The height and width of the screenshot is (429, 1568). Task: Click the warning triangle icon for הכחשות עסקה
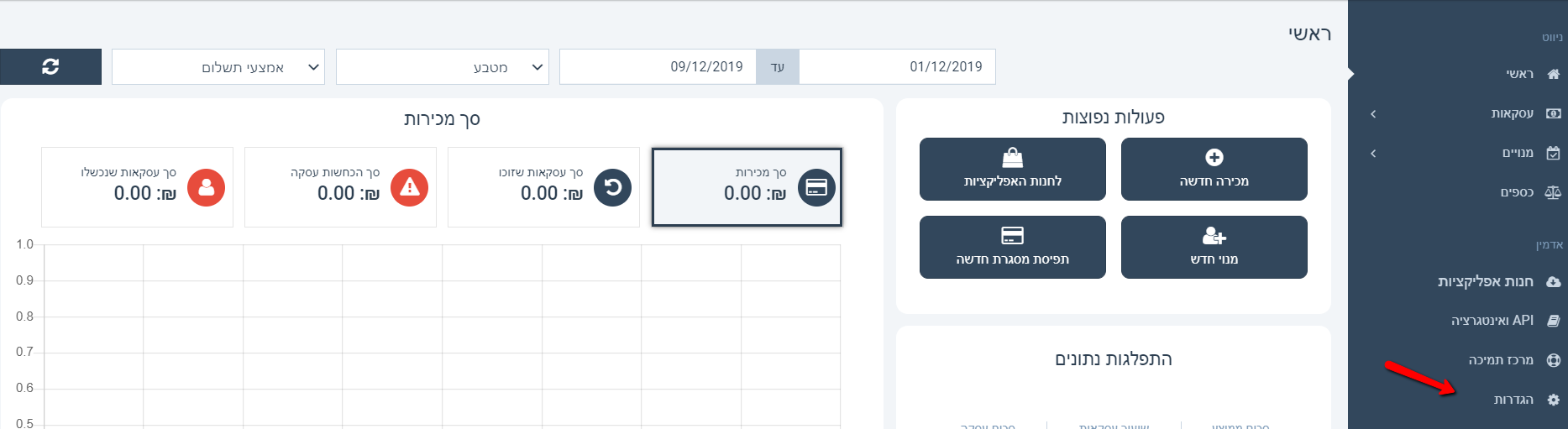410,187
